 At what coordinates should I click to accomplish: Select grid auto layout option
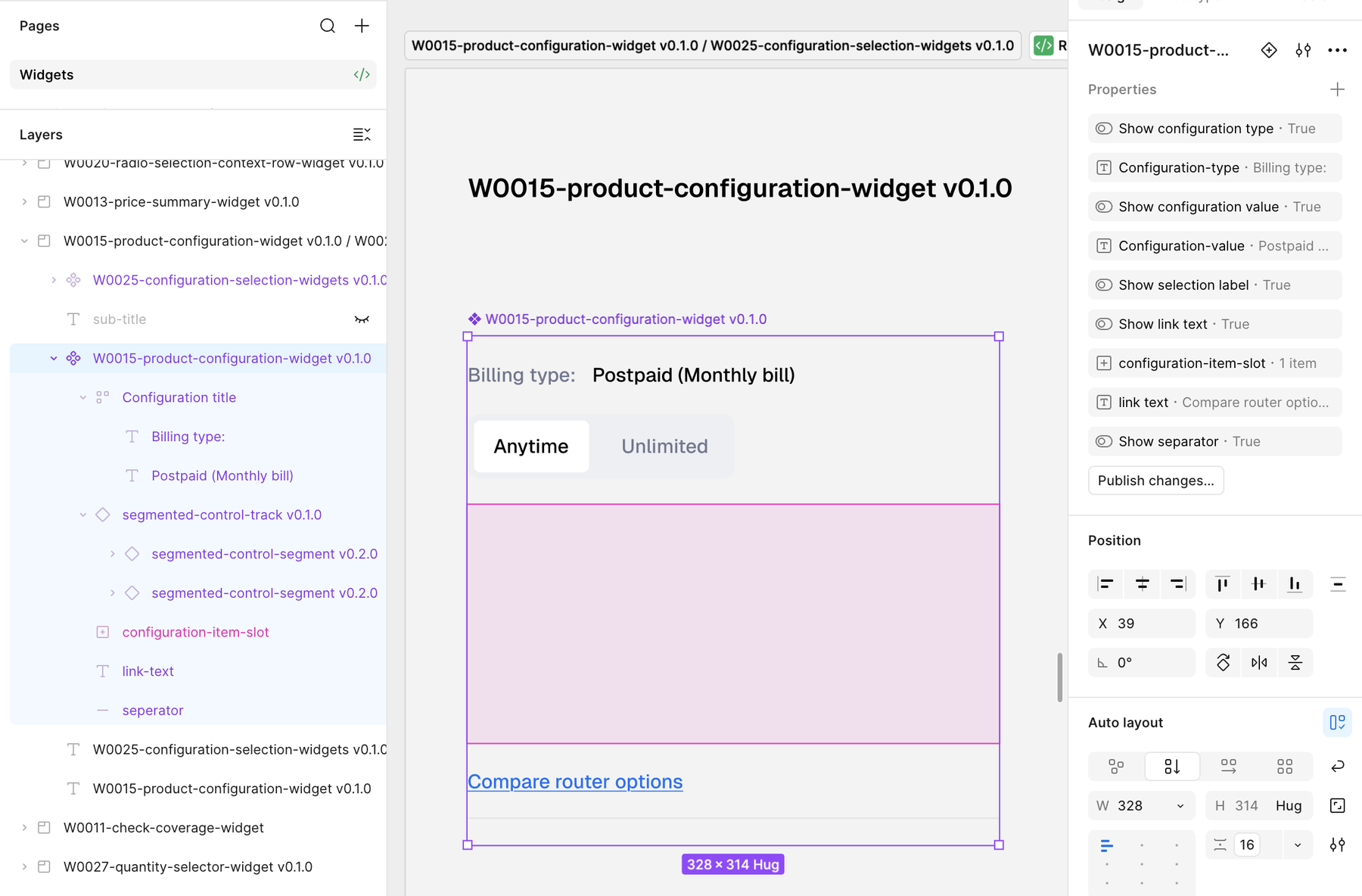(x=1285, y=767)
